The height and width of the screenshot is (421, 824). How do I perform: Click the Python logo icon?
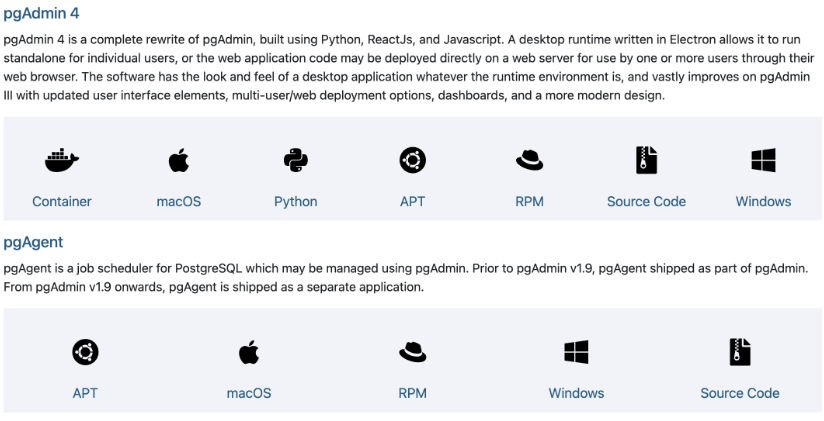296,160
